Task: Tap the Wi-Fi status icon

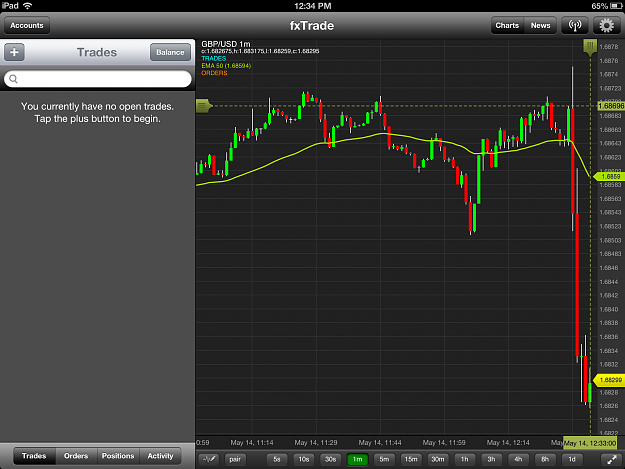Action: (x=28, y=6)
